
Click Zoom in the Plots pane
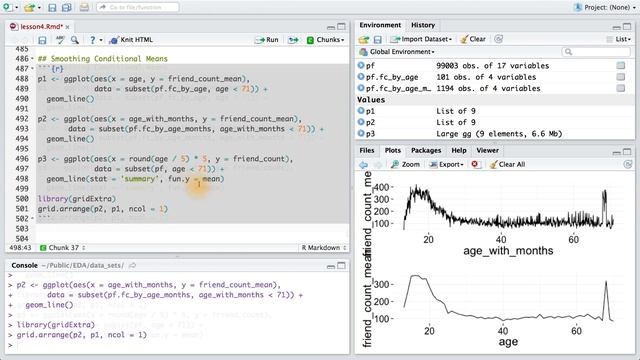click(x=405, y=164)
